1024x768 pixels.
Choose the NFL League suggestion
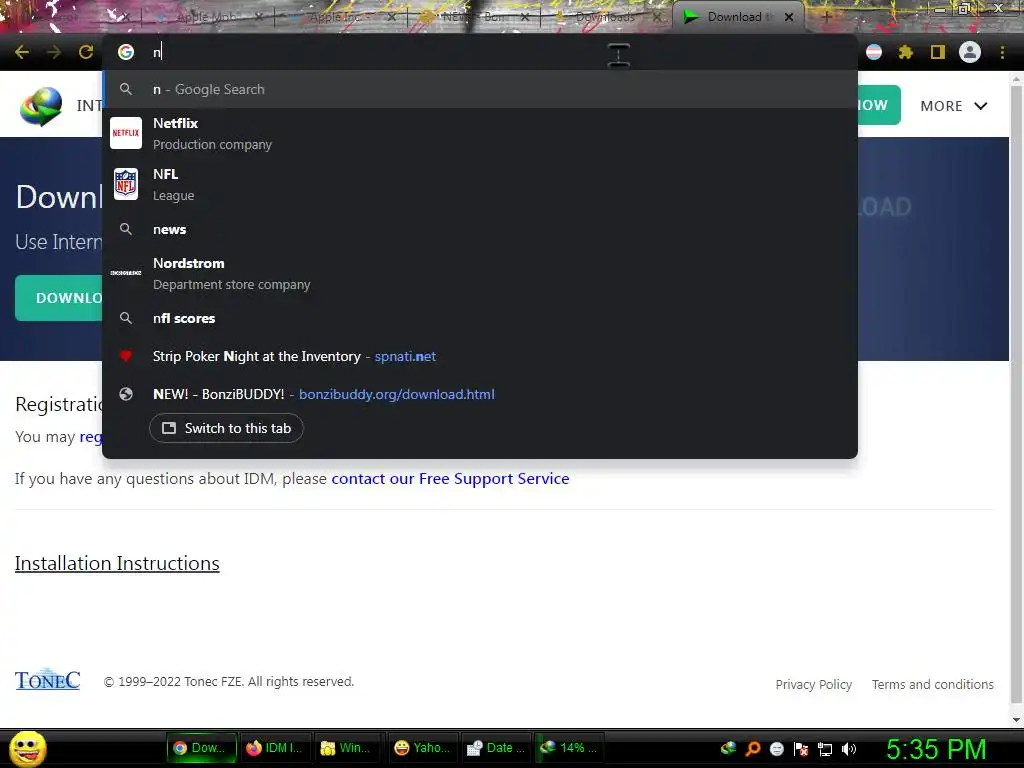point(480,184)
